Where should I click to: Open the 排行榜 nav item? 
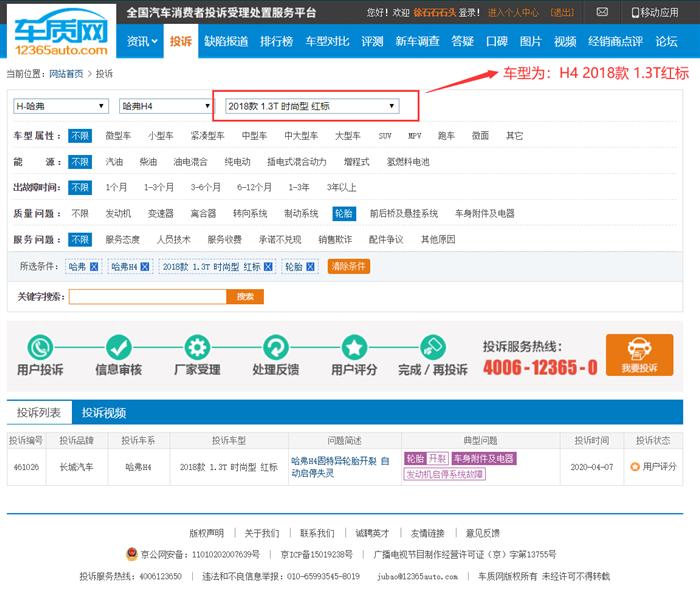276,42
